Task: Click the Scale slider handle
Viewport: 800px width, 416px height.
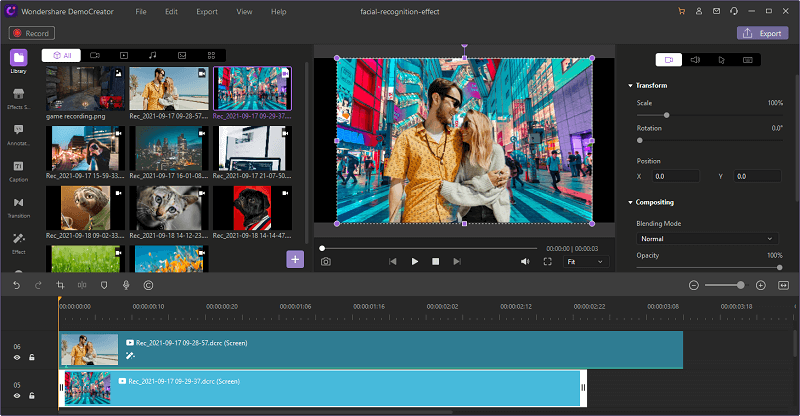Action: point(666,115)
